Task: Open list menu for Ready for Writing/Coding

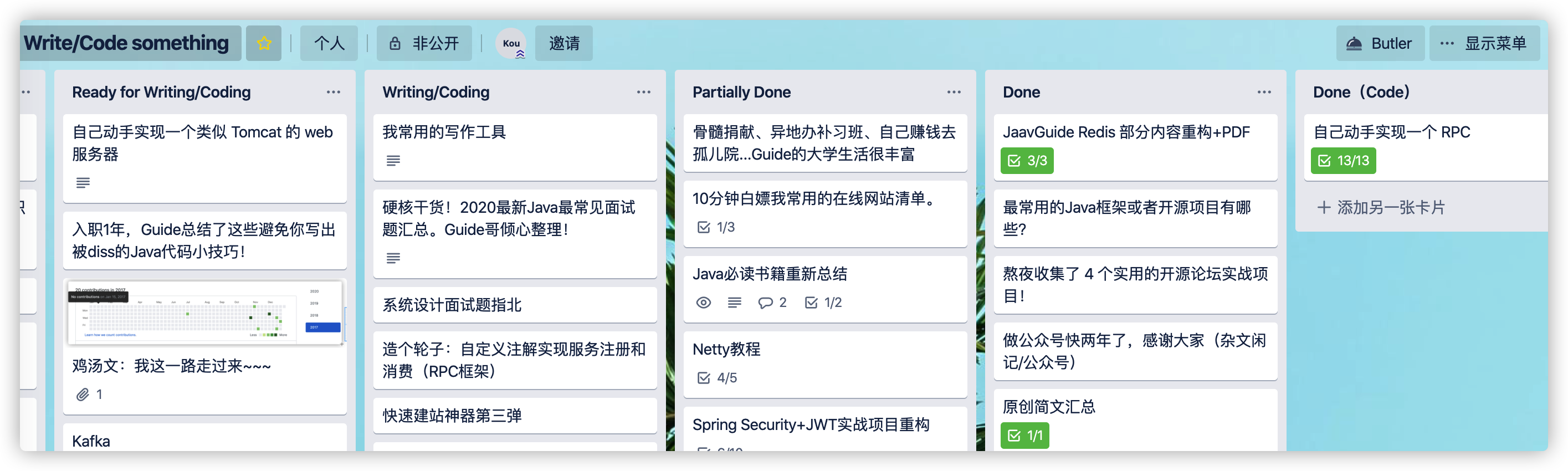Action: 333,92
